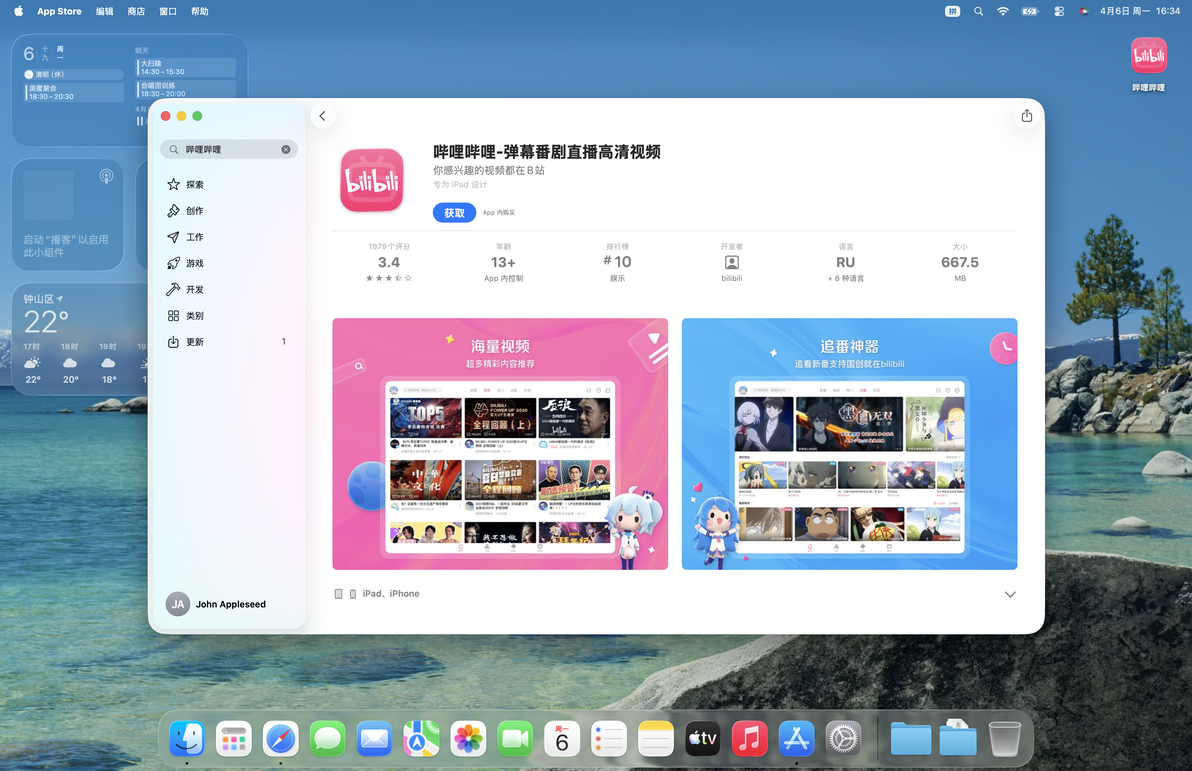This screenshot has height=771, width=1192.
Task: Open the 游戏 sidebar section
Action: coord(228,263)
